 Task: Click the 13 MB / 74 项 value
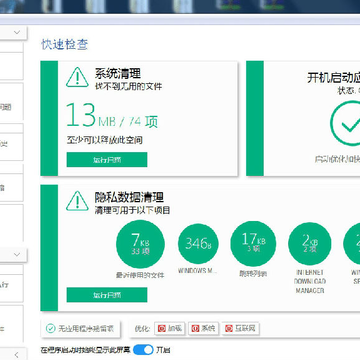tap(112, 116)
